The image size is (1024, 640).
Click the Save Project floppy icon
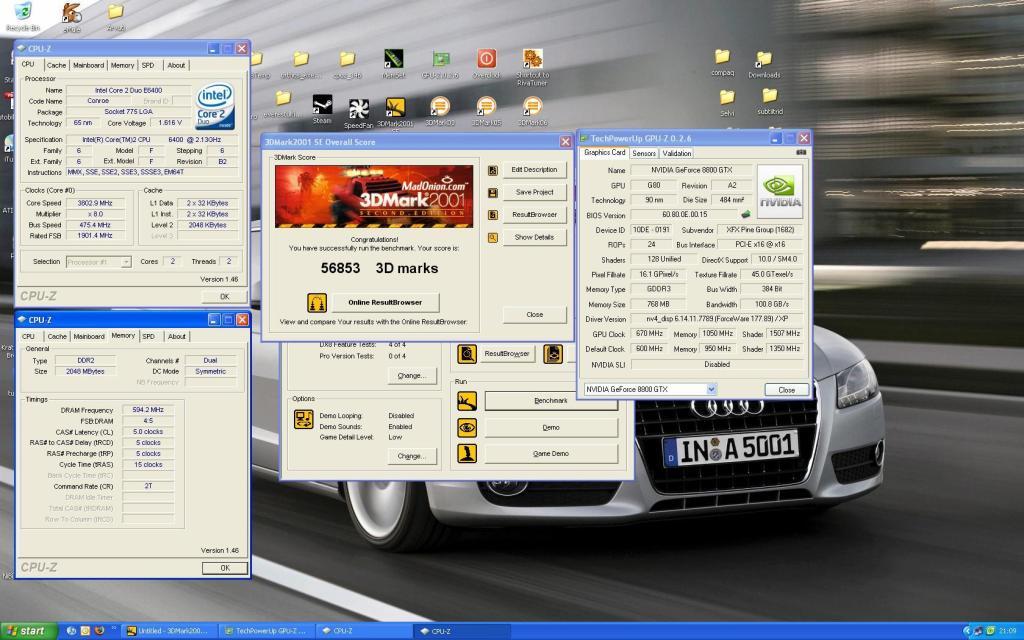coord(492,193)
